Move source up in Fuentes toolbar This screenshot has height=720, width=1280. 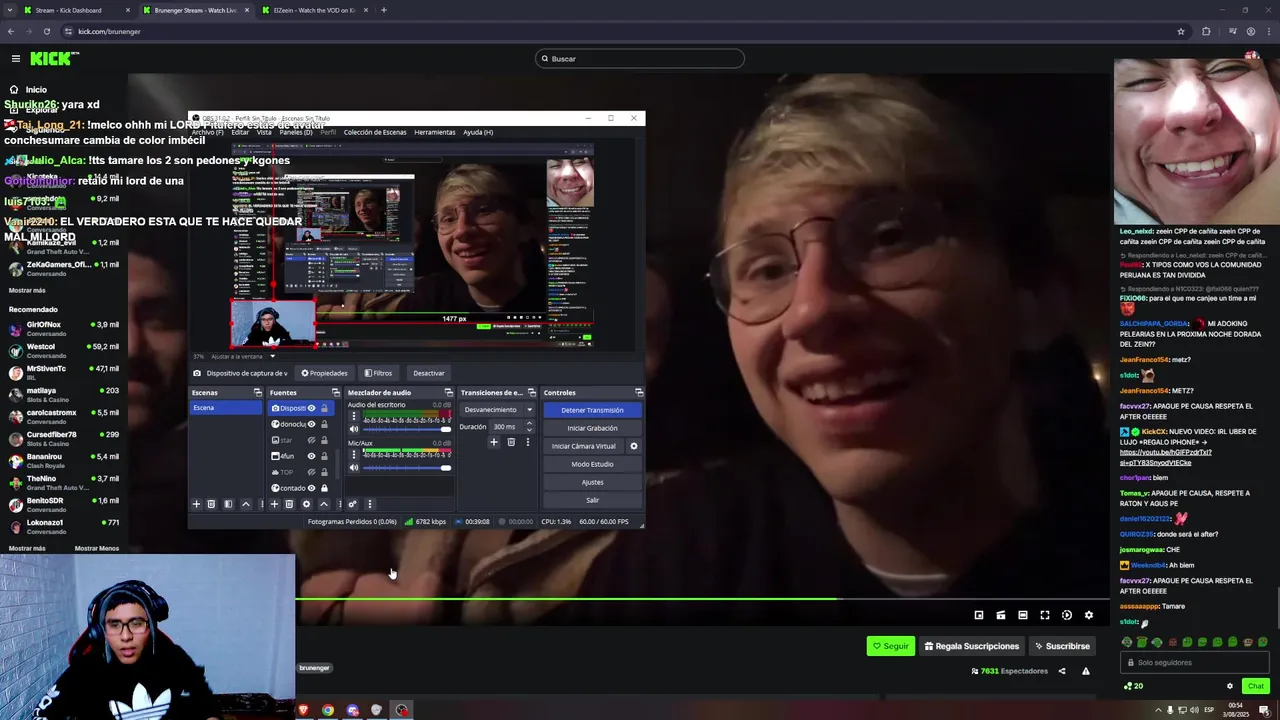pyautogui.click(x=324, y=504)
